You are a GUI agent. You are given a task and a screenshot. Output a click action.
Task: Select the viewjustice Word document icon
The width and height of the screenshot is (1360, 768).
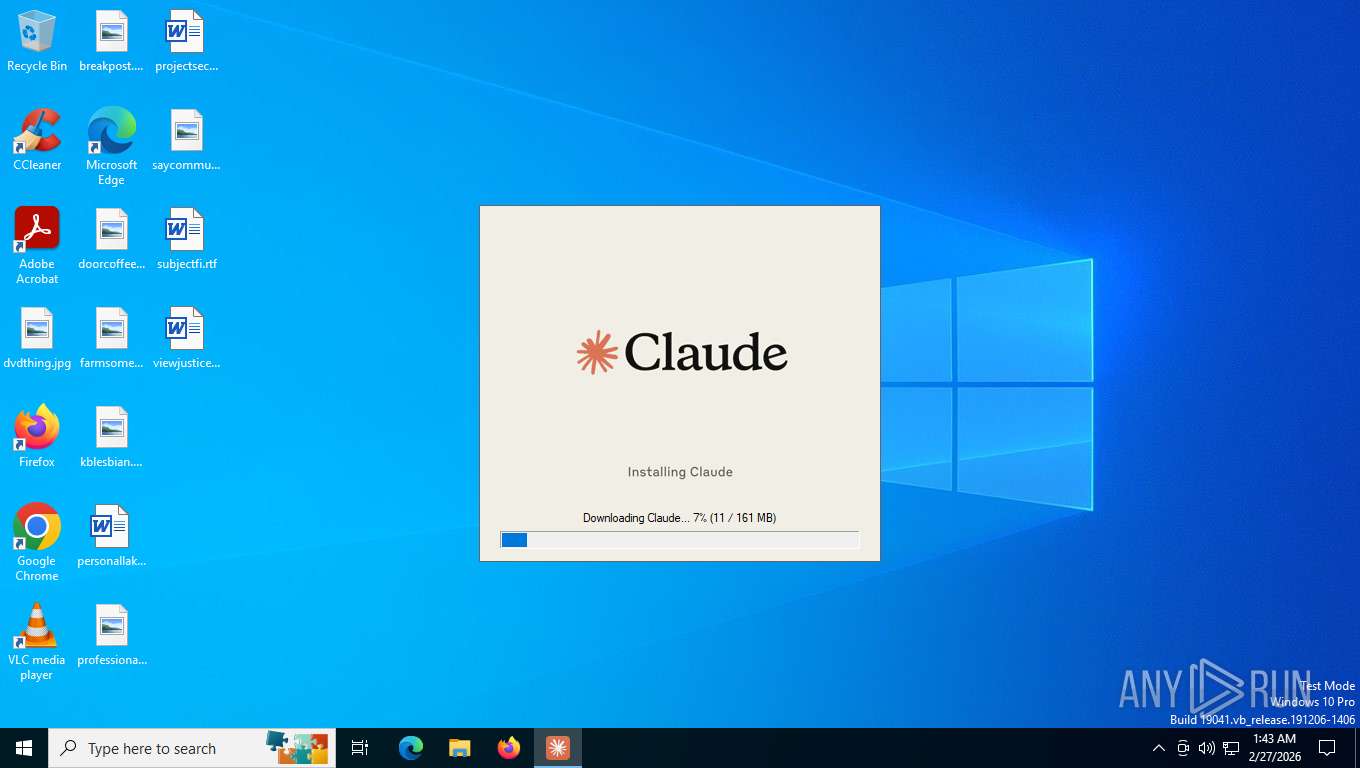point(186,338)
